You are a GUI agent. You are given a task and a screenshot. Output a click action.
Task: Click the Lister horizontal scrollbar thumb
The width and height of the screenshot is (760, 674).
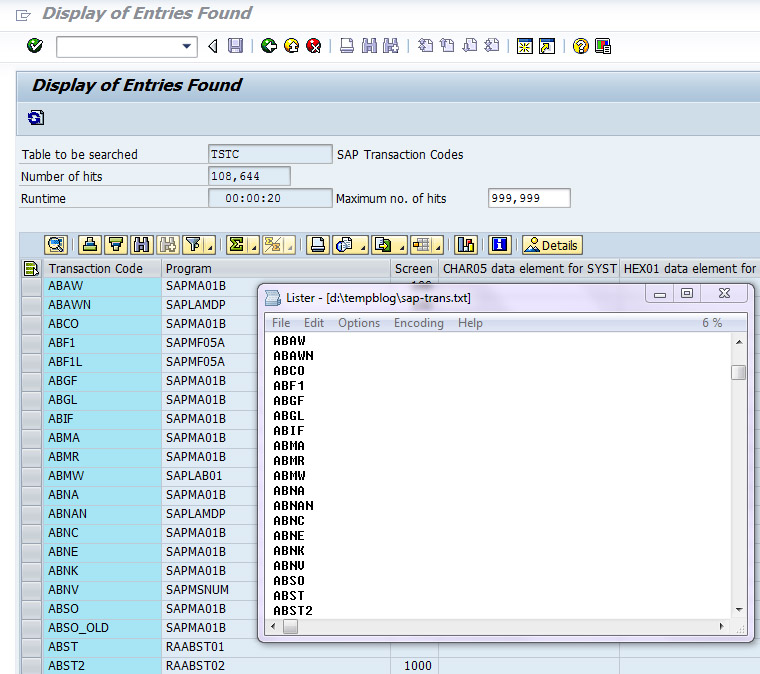click(x=291, y=627)
